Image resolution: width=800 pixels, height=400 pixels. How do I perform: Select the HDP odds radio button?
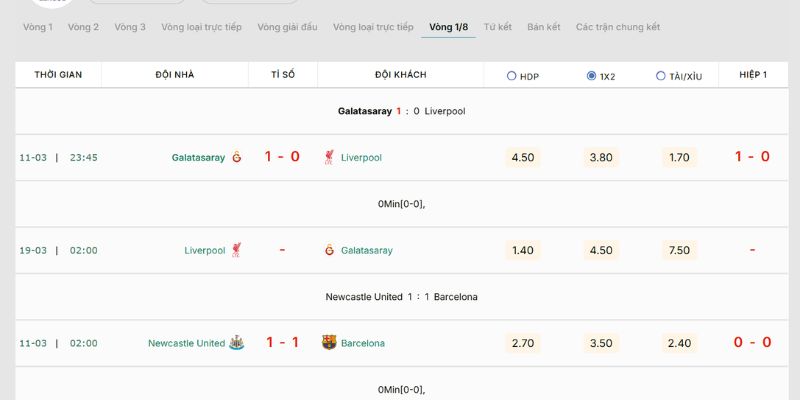(512, 76)
